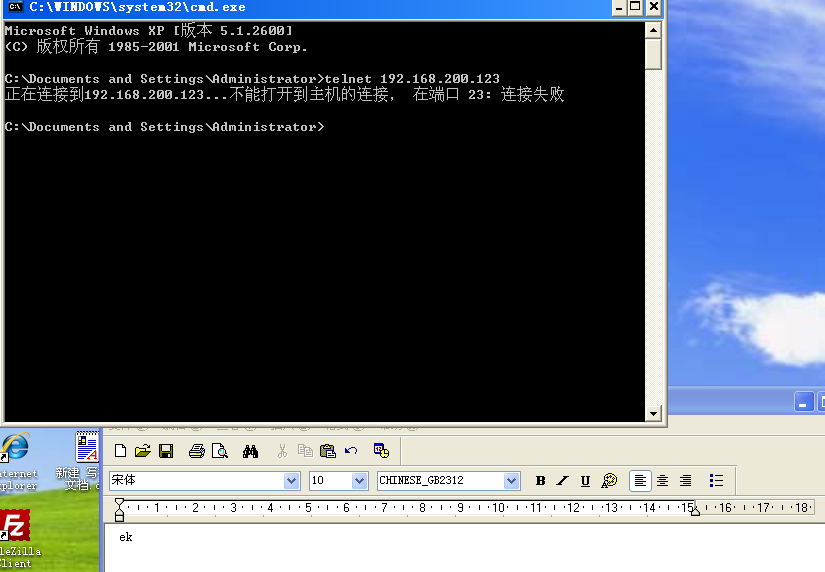Select Center alignment
Viewport: 825px width, 572px height.
pyautogui.click(x=663, y=480)
